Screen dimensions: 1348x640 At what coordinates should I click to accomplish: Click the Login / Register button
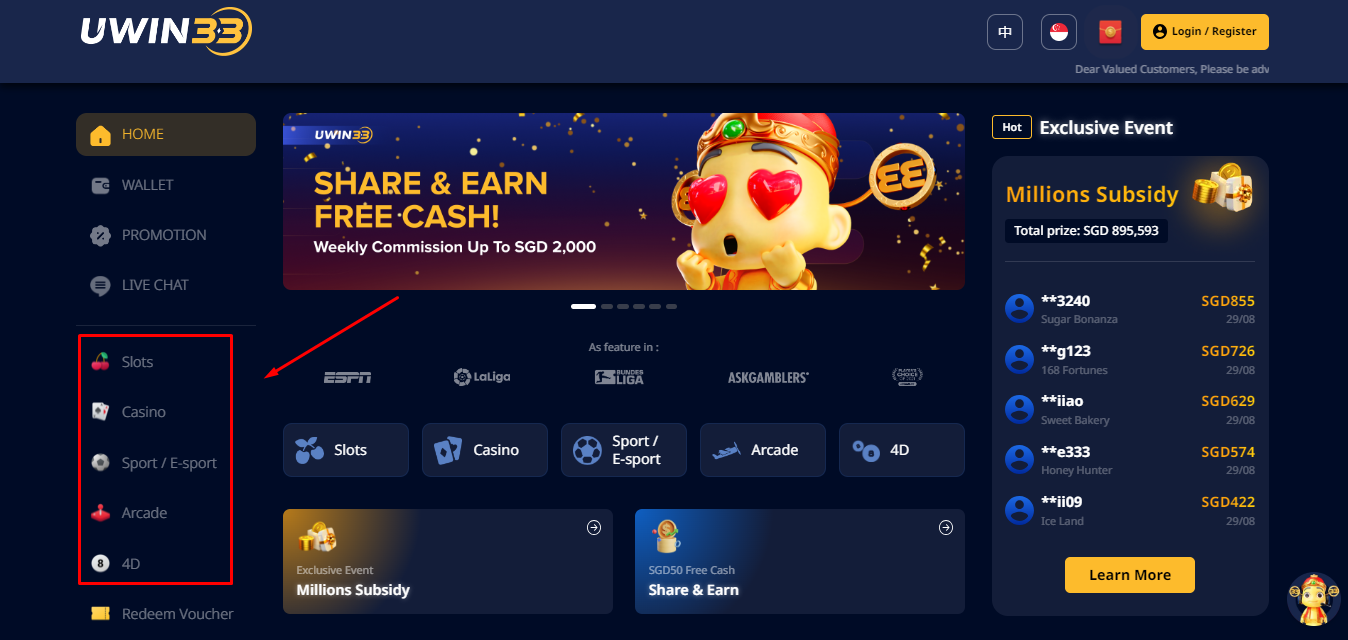point(1205,32)
